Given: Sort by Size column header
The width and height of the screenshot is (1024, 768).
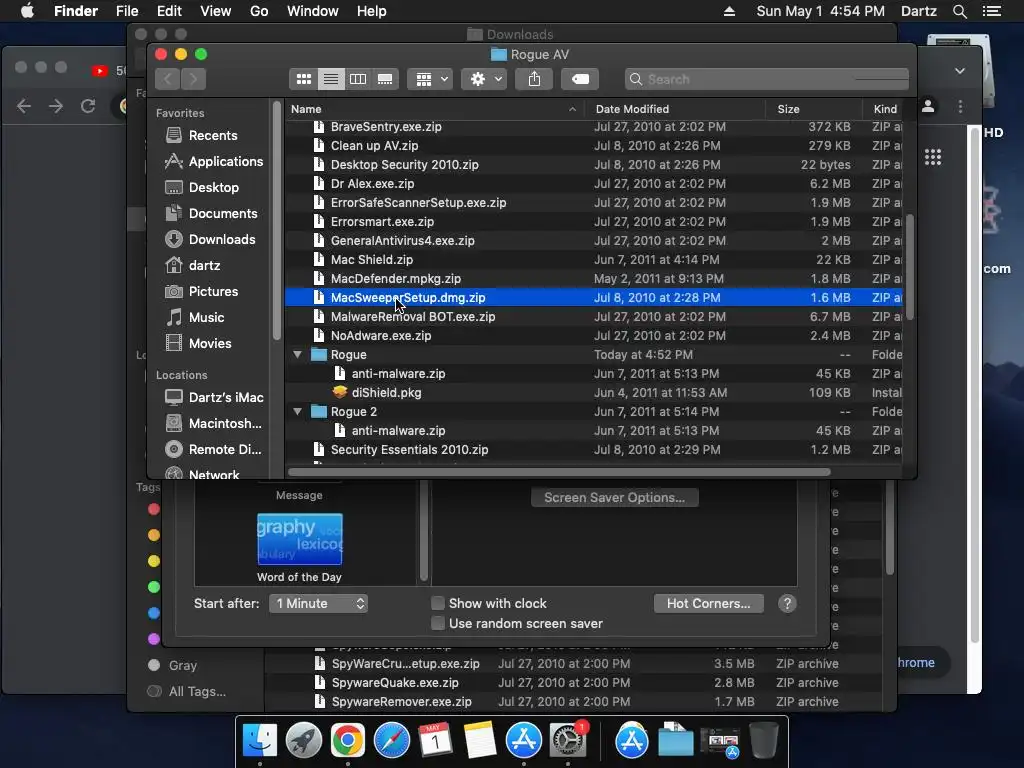Looking at the screenshot, I should [814, 109].
